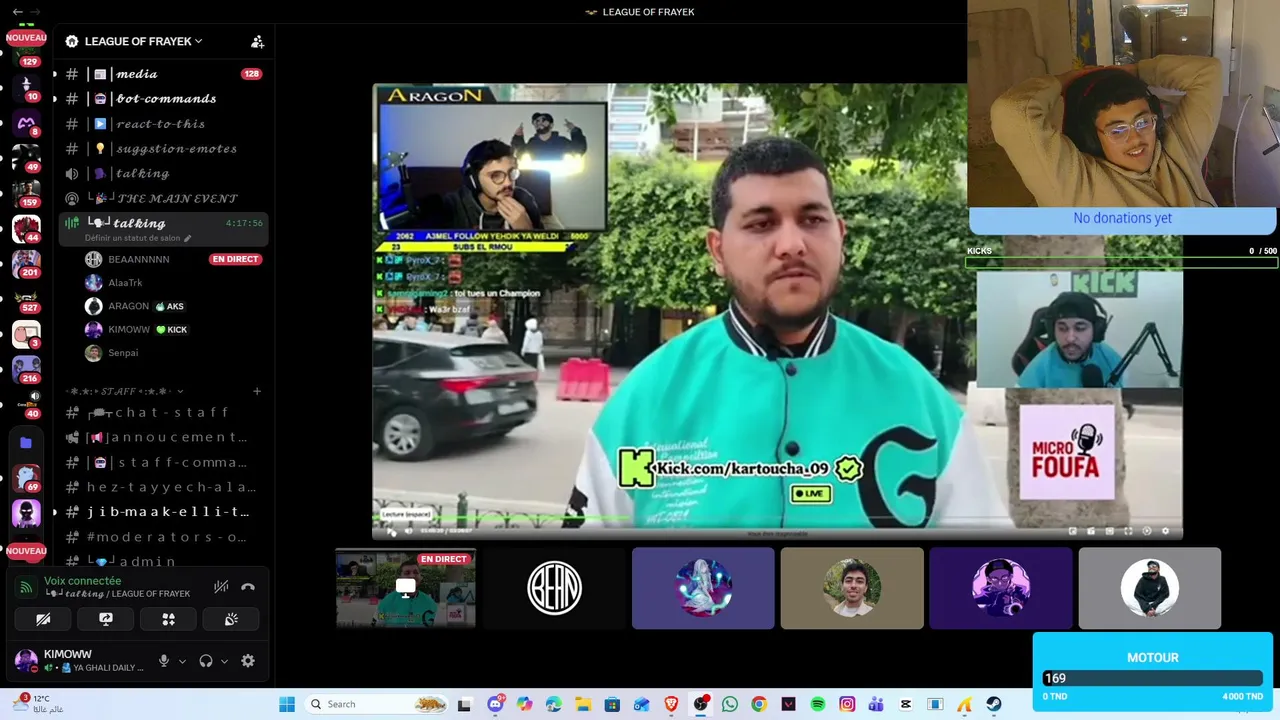This screenshot has width=1280, height=720.
Task: Open the server folder icon in sidebar
Action: [x=26, y=442]
